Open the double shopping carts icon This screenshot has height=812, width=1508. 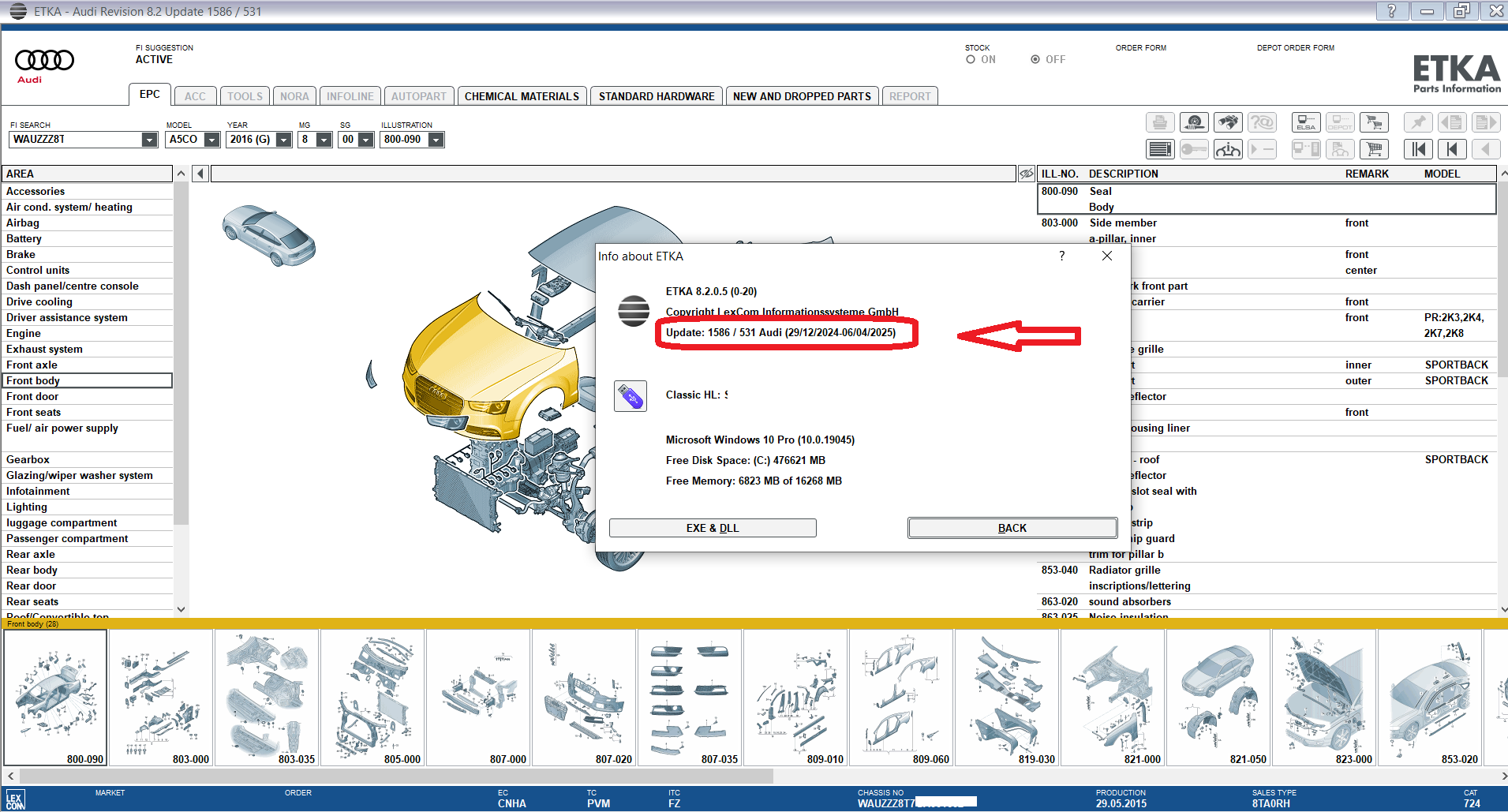1374,122
